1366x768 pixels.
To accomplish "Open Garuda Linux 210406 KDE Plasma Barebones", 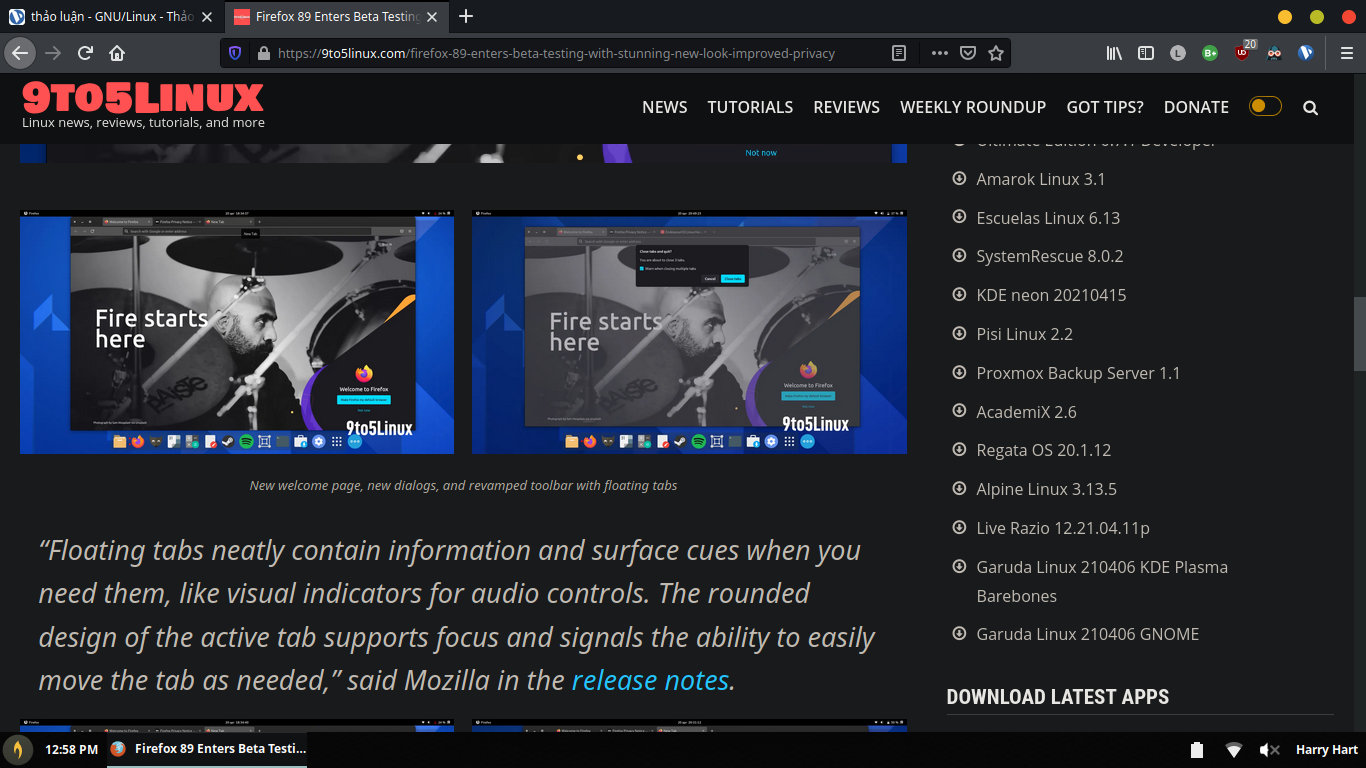I will (1102, 581).
